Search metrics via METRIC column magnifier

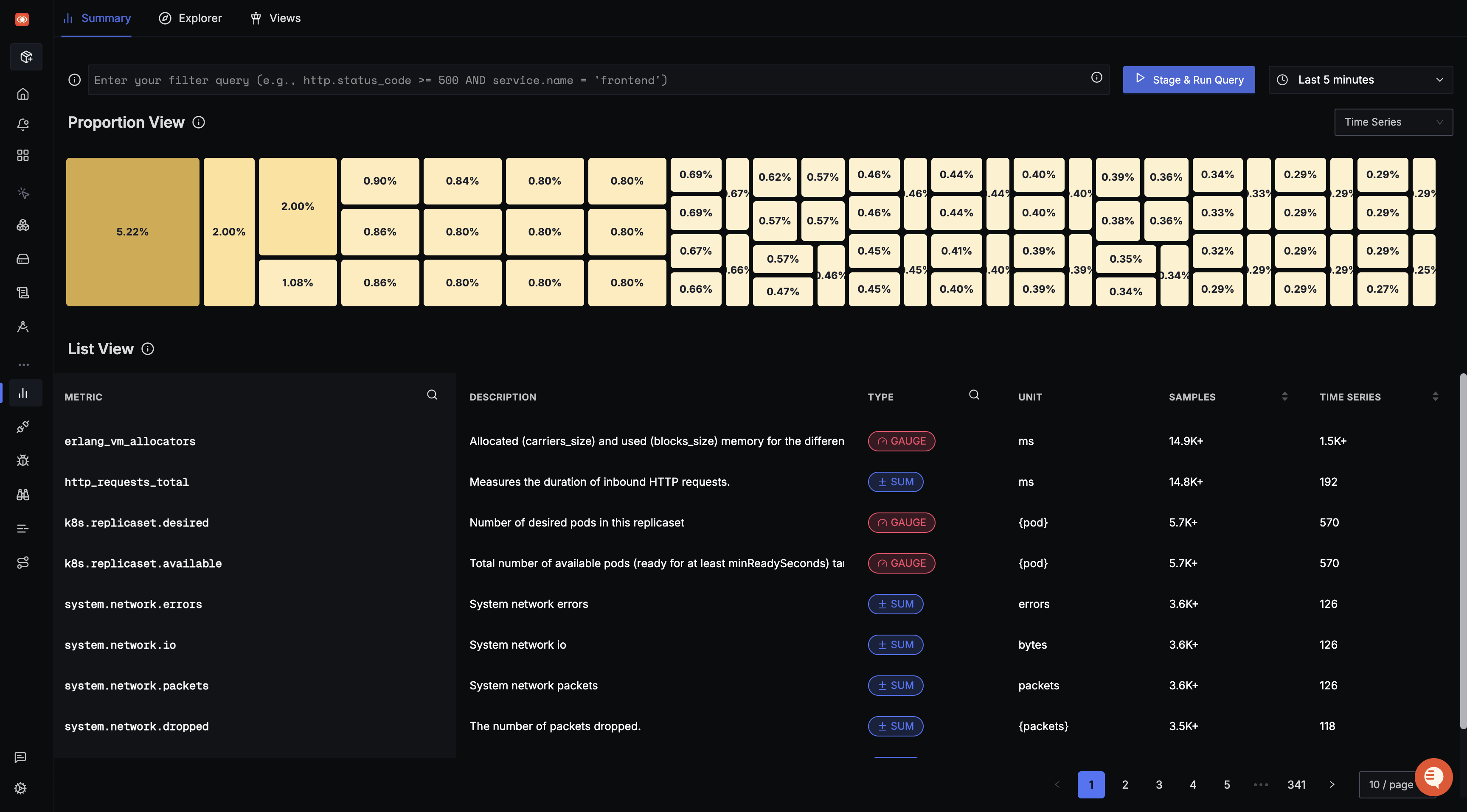tap(432, 395)
